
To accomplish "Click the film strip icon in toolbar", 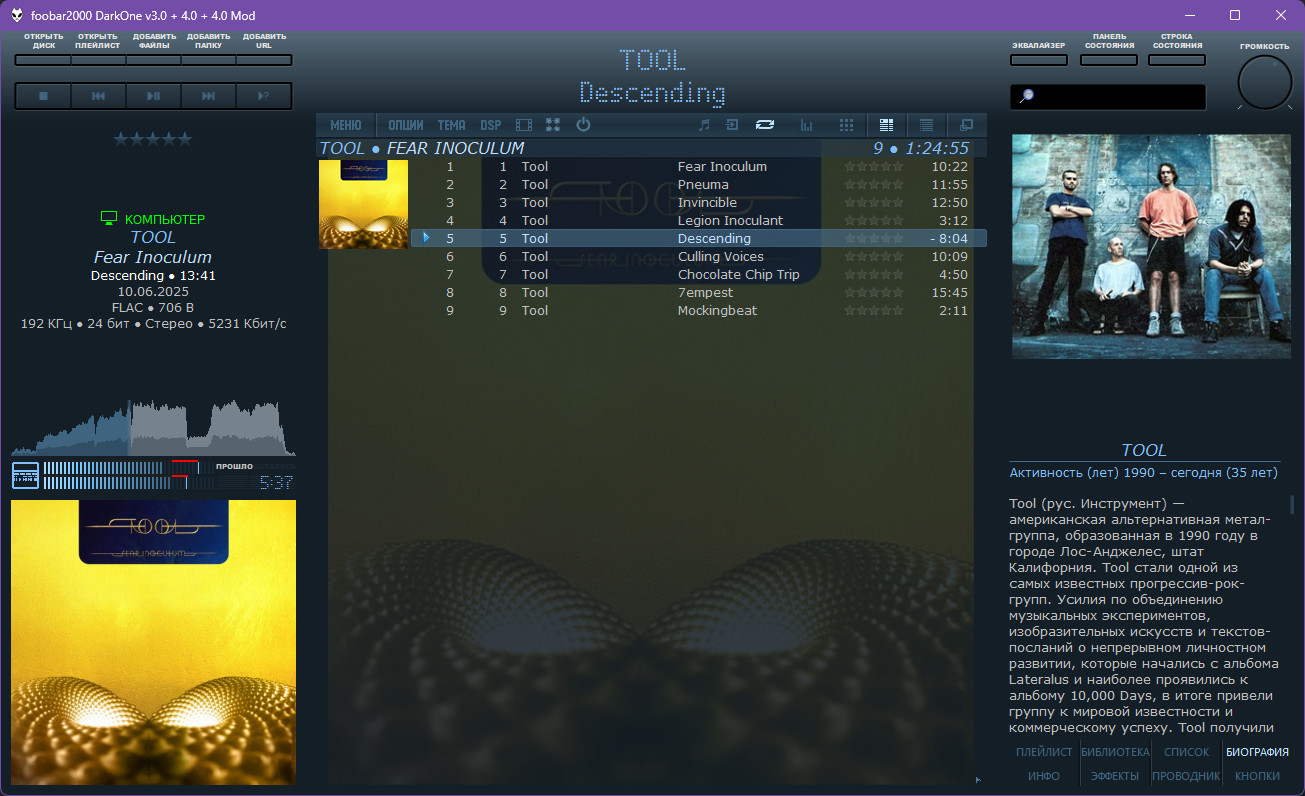I will (x=524, y=125).
